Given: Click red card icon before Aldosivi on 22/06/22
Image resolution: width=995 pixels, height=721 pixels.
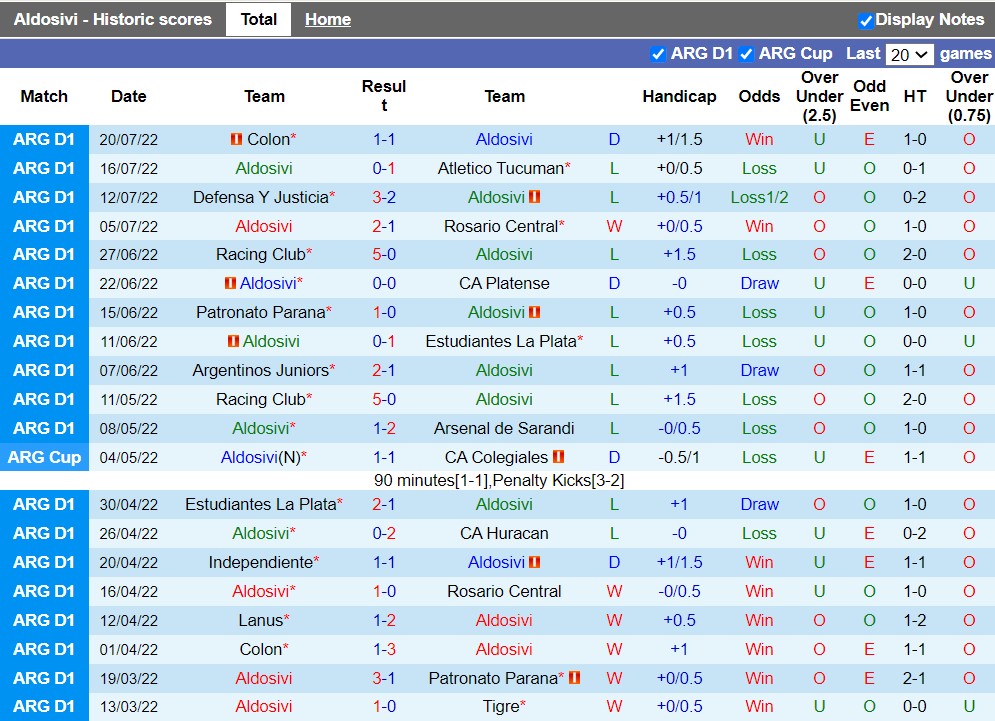Looking at the screenshot, I should 230,284.
